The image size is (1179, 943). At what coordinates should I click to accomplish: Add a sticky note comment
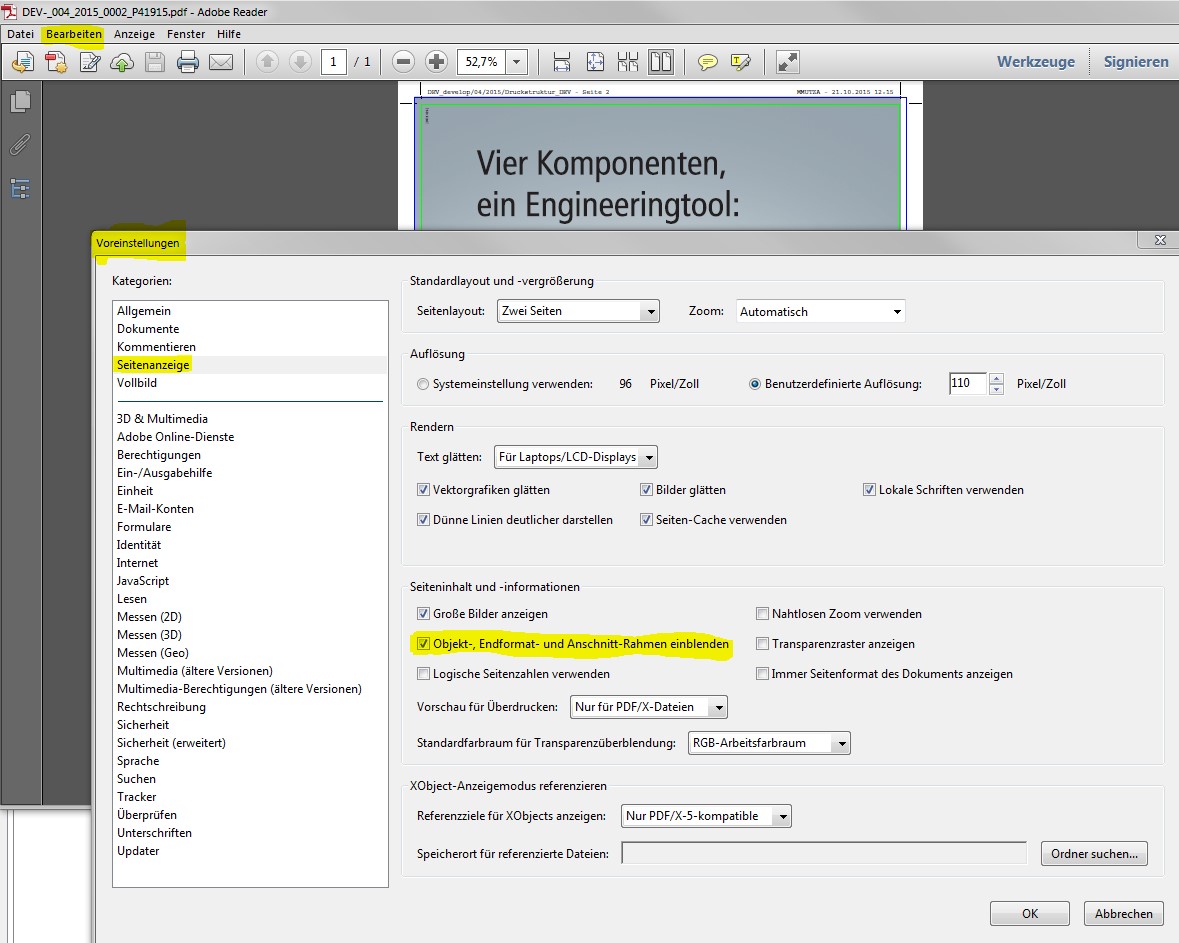pyautogui.click(x=707, y=62)
